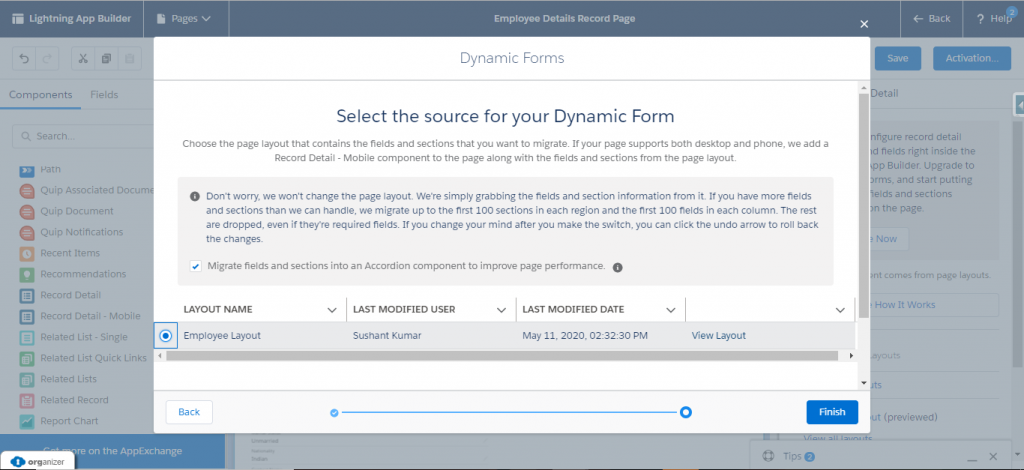Click the dialog vertical scrollbar
The width and height of the screenshot is (1024, 470).
click(864, 206)
